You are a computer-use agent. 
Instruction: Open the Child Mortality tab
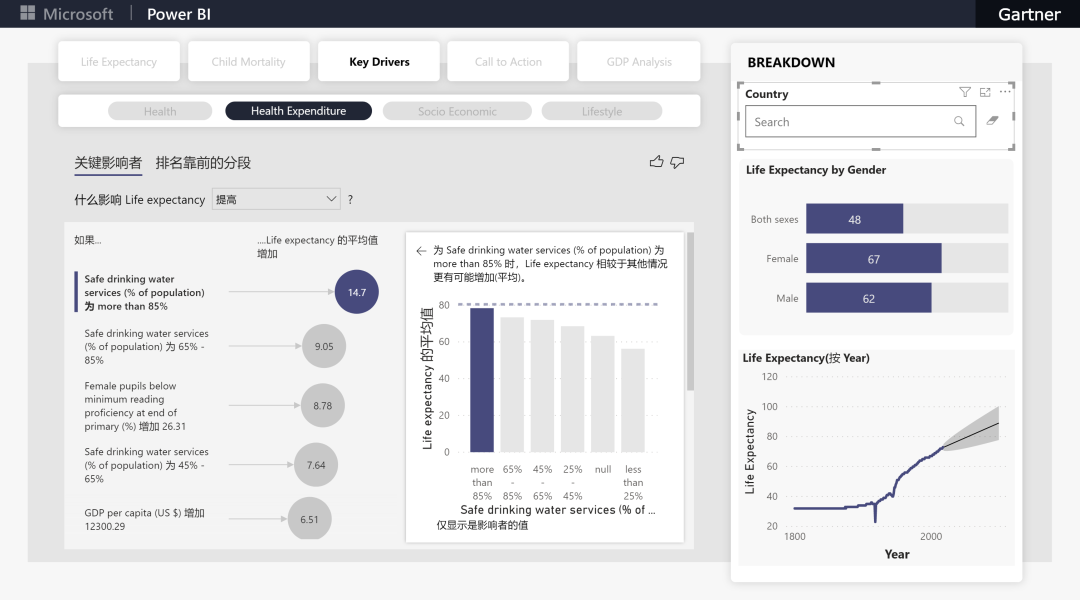249,61
